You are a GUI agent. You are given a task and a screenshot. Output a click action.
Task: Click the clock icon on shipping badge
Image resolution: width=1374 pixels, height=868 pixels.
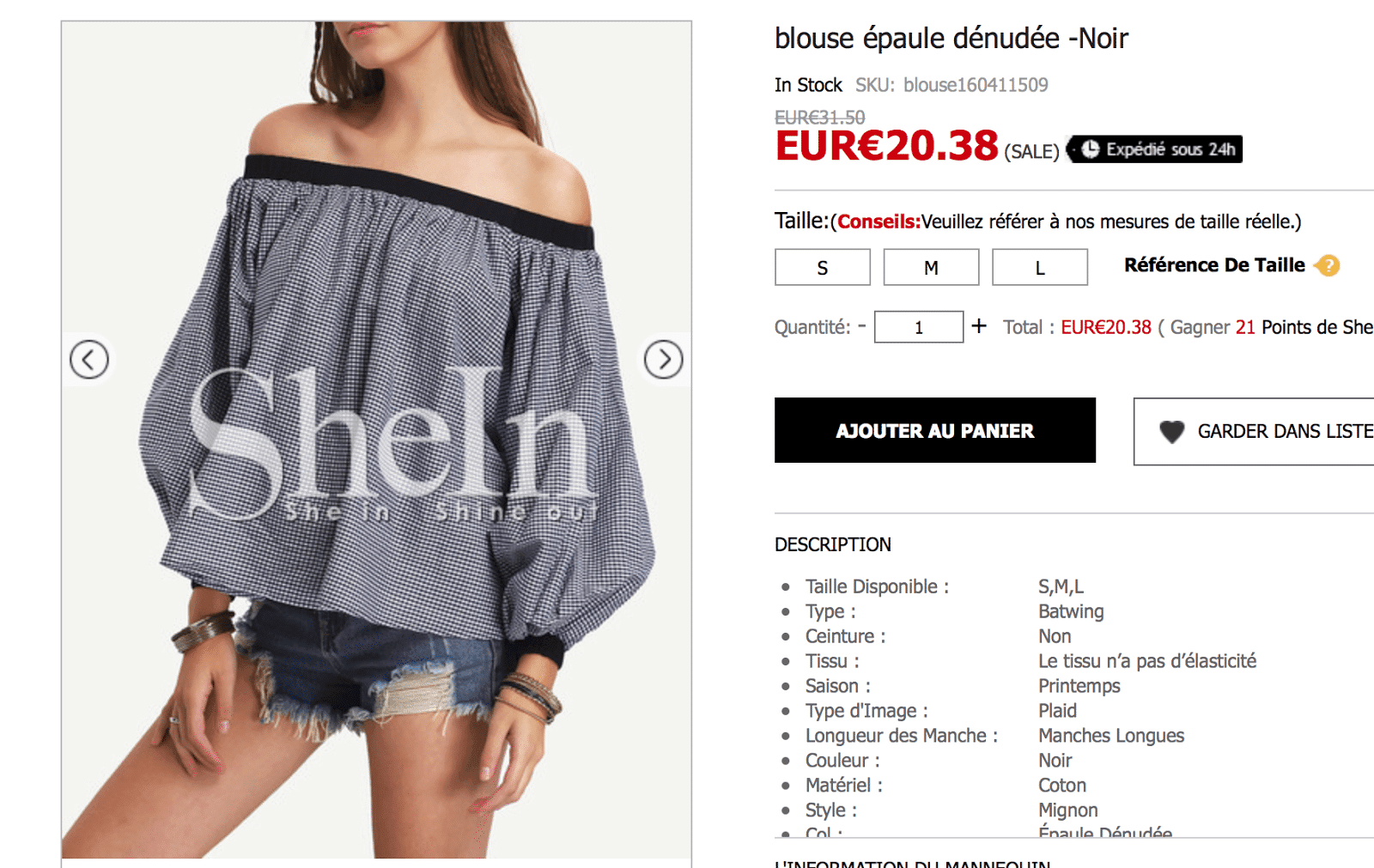[1090, 149]
